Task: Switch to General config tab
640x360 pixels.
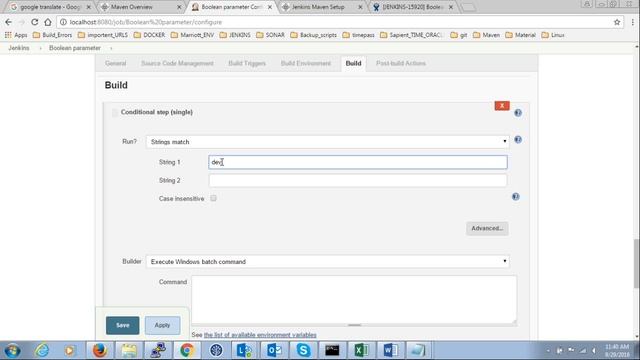Action: click(x=116, y=63)
